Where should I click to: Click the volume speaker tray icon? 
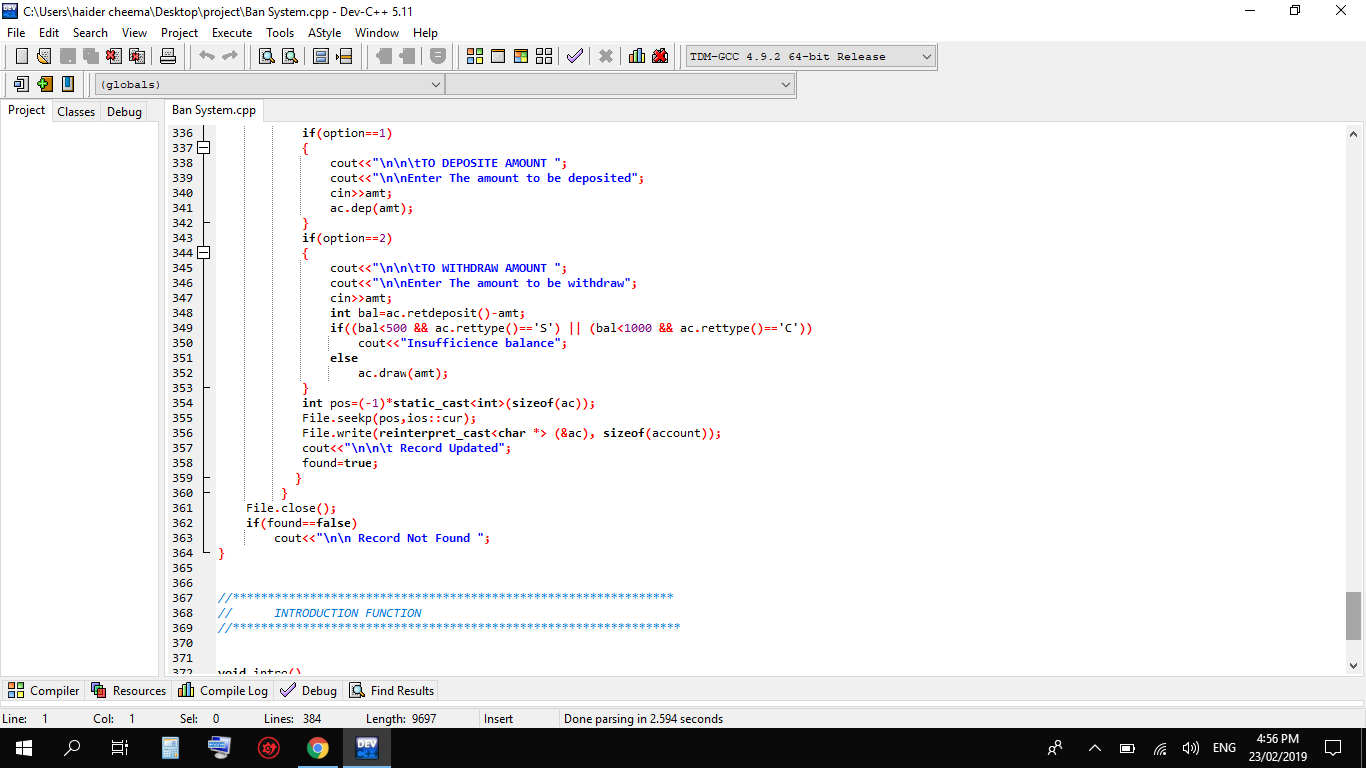[1190, 748]
